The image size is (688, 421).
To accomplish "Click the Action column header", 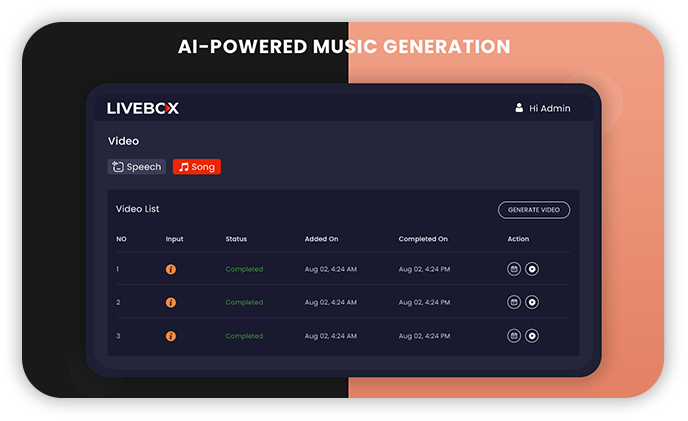I will click(518, 239).
